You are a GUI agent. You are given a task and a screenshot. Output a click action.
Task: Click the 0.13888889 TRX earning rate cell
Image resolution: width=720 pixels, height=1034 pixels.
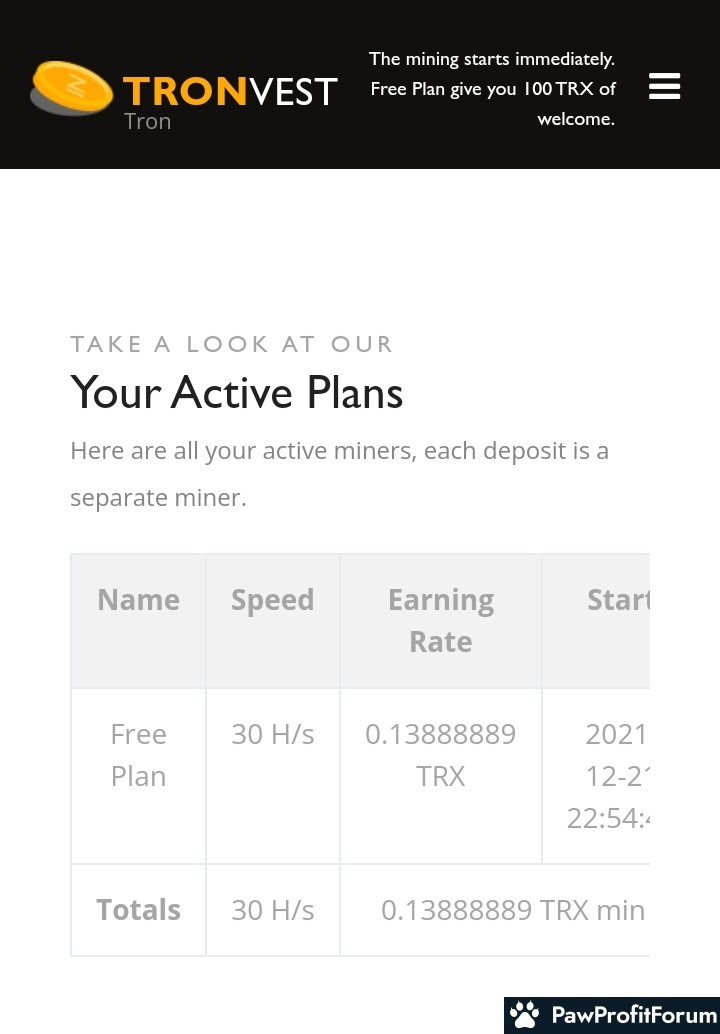tap(440, 755)
